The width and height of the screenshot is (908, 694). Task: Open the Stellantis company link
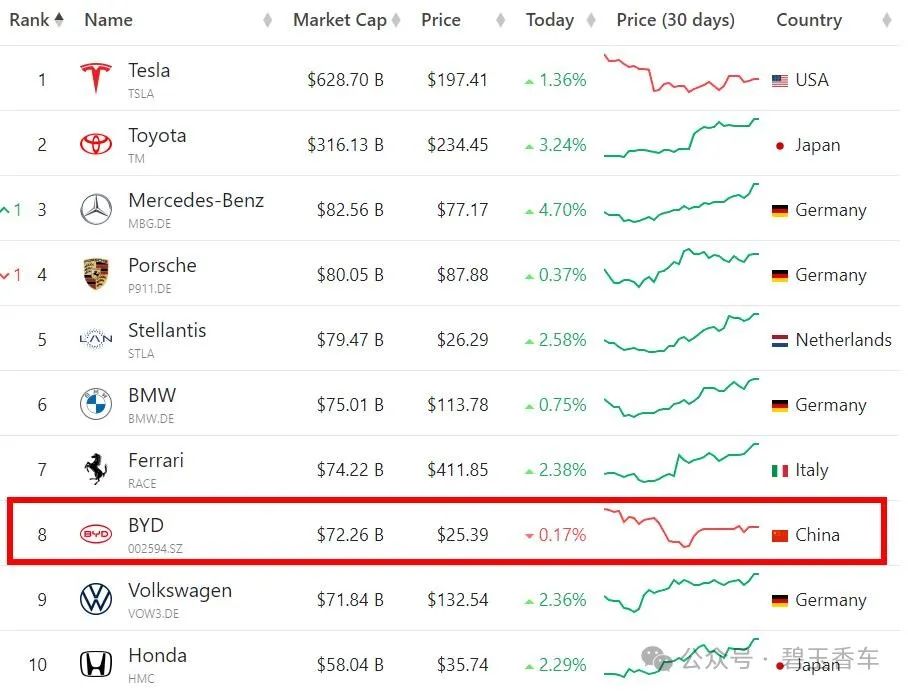click(167, 331)
